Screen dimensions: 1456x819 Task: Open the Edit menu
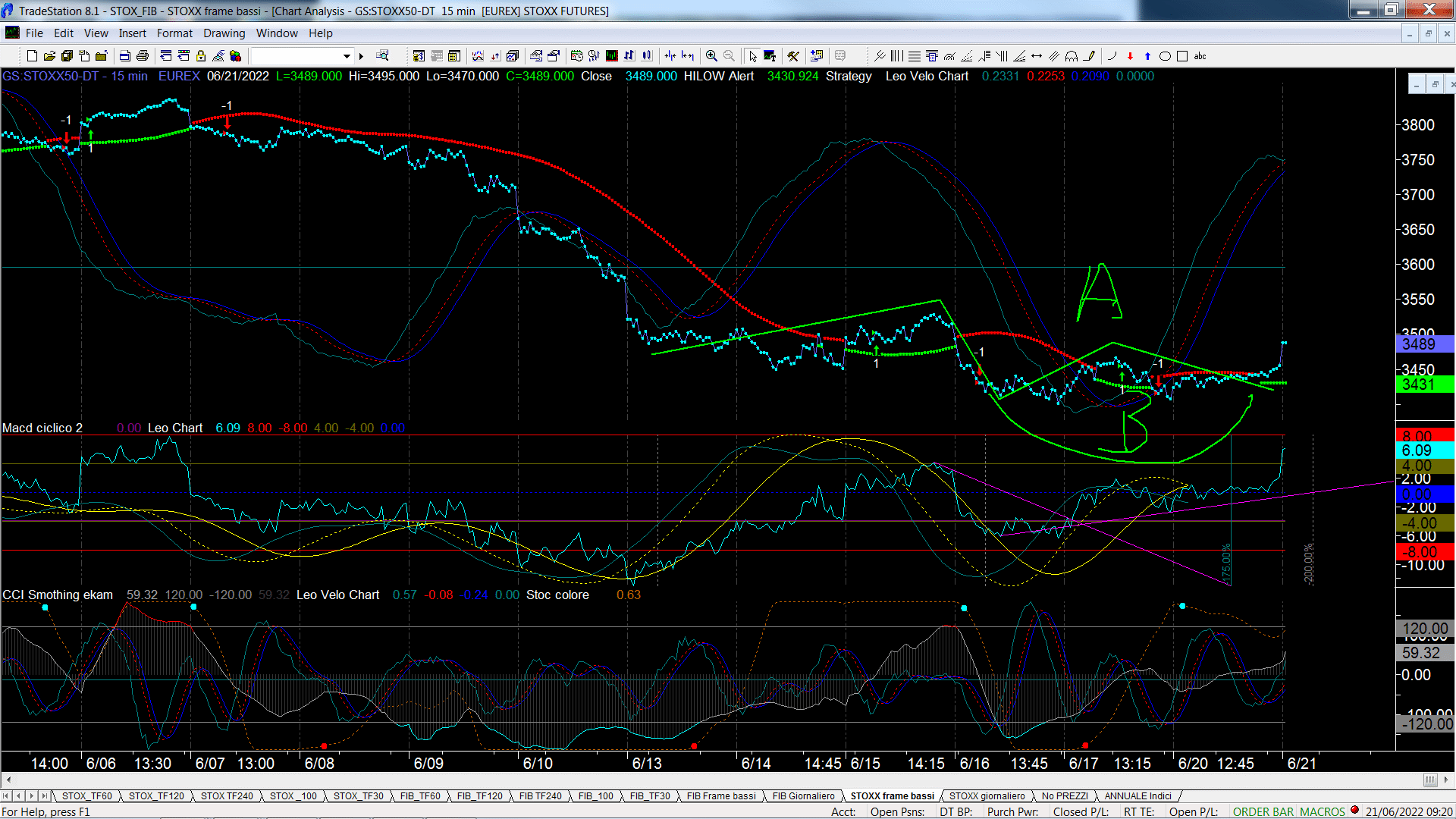[64, 33]
